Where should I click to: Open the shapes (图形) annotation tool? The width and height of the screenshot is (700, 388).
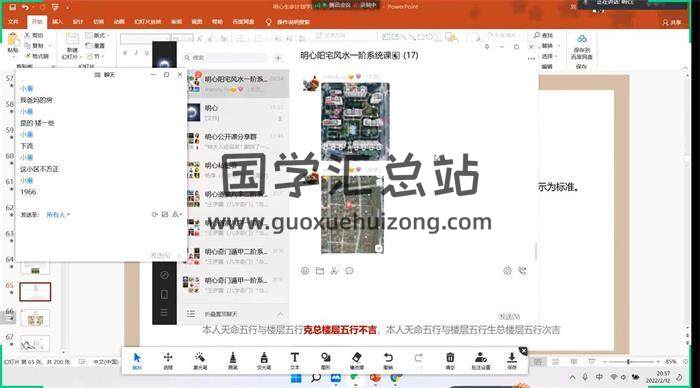pyautogui.click(x=325, y=360)
